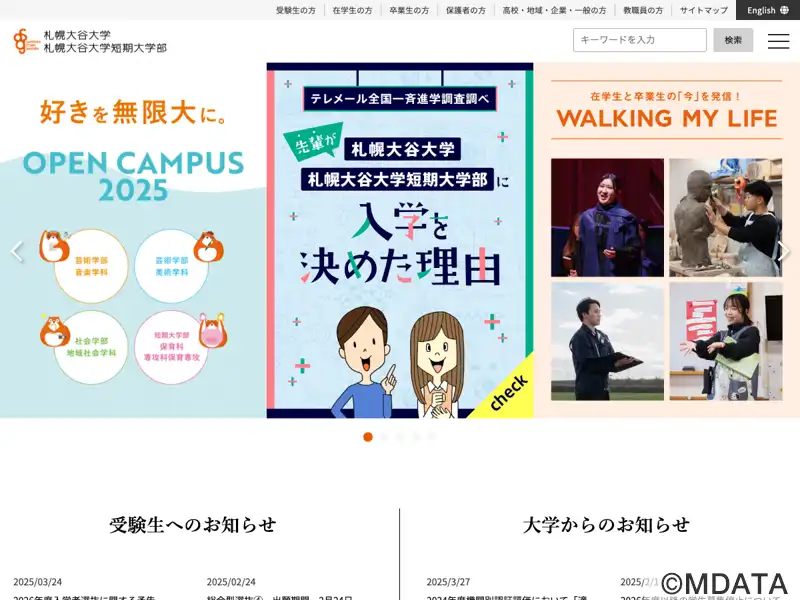Select fourth carousel dot indicator

(x=416, y=437)
